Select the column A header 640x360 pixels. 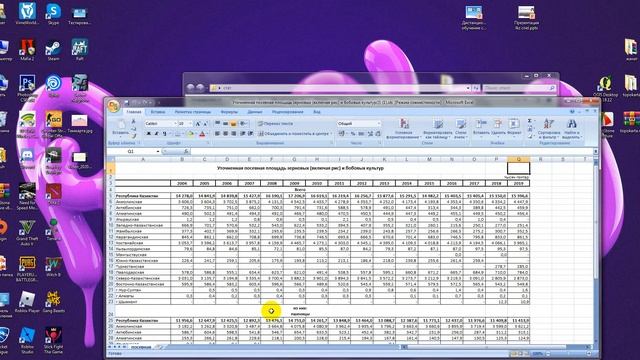[143, 159]
